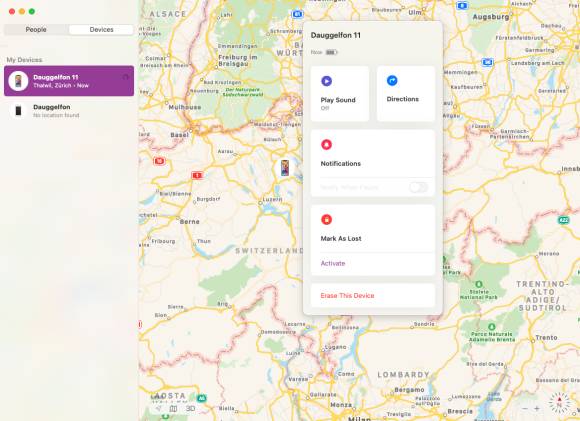Toggle the Notify When Found switch

click(419, 187)
